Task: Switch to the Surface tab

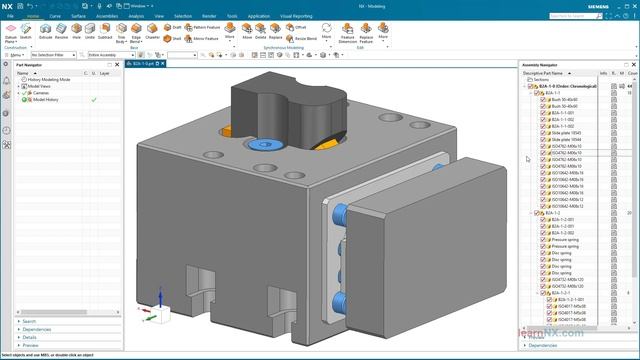Action: [78, 16]
